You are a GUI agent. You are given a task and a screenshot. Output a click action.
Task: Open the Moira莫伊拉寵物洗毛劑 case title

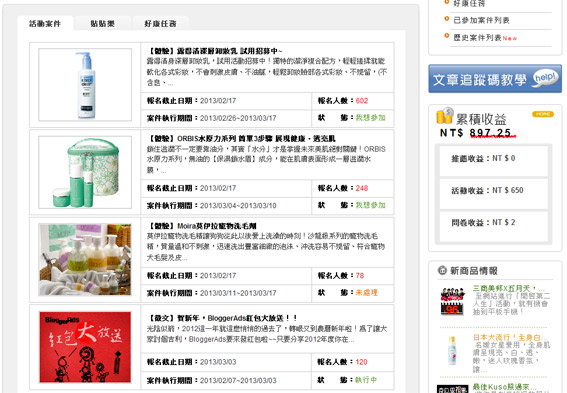pos(201,226)
